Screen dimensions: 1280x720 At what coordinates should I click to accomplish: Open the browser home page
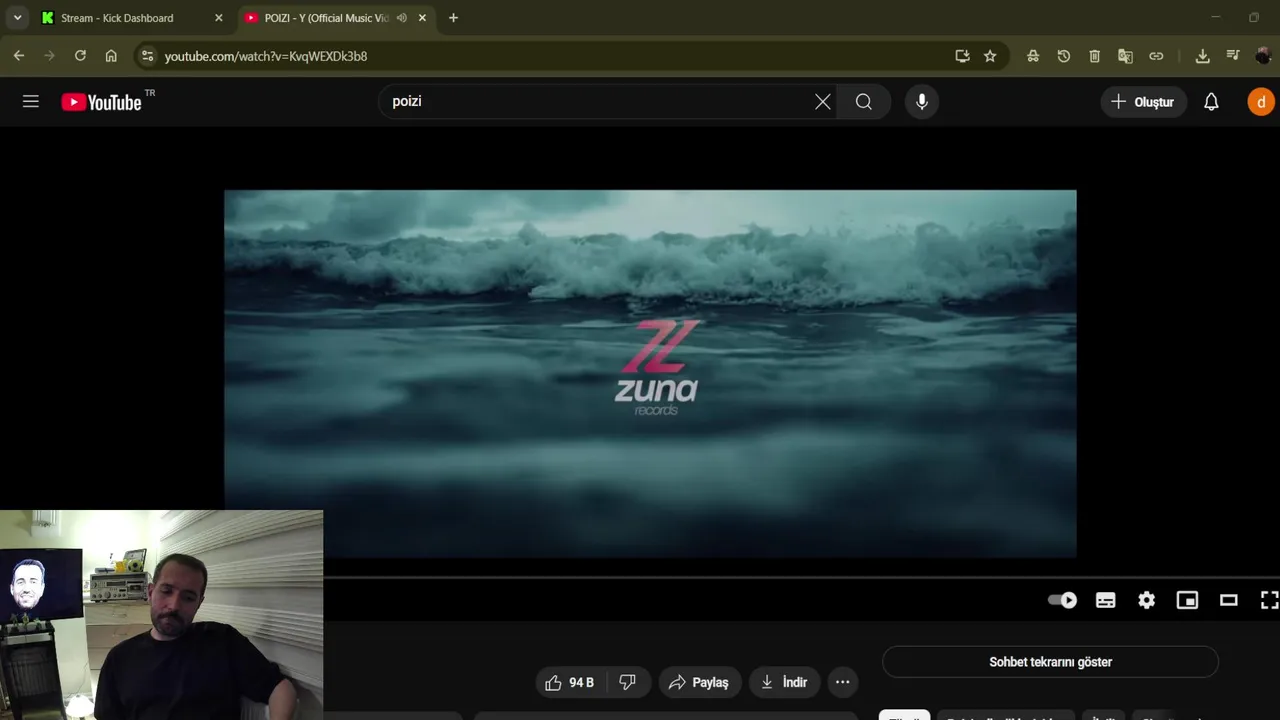[x=111, y=56]
